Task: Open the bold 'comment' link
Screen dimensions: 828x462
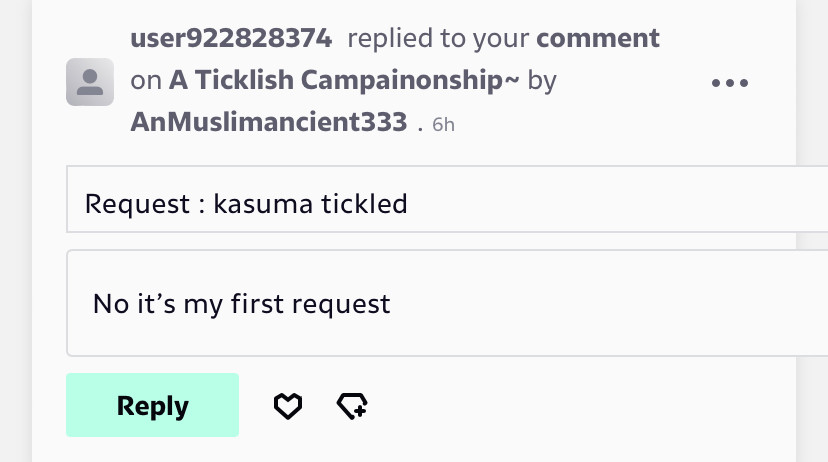Action: 598,38
